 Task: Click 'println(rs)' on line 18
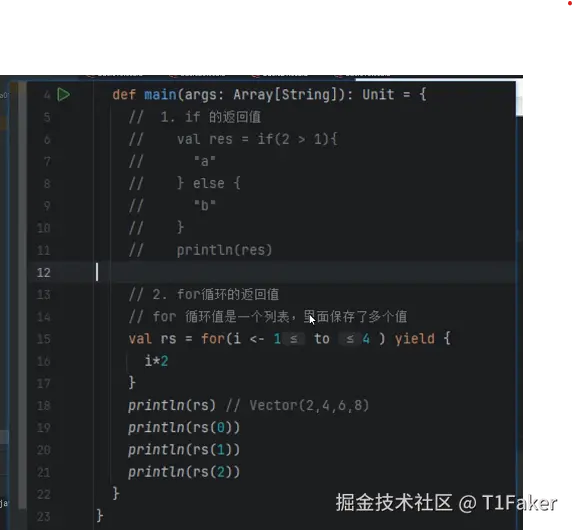[172, 405]
